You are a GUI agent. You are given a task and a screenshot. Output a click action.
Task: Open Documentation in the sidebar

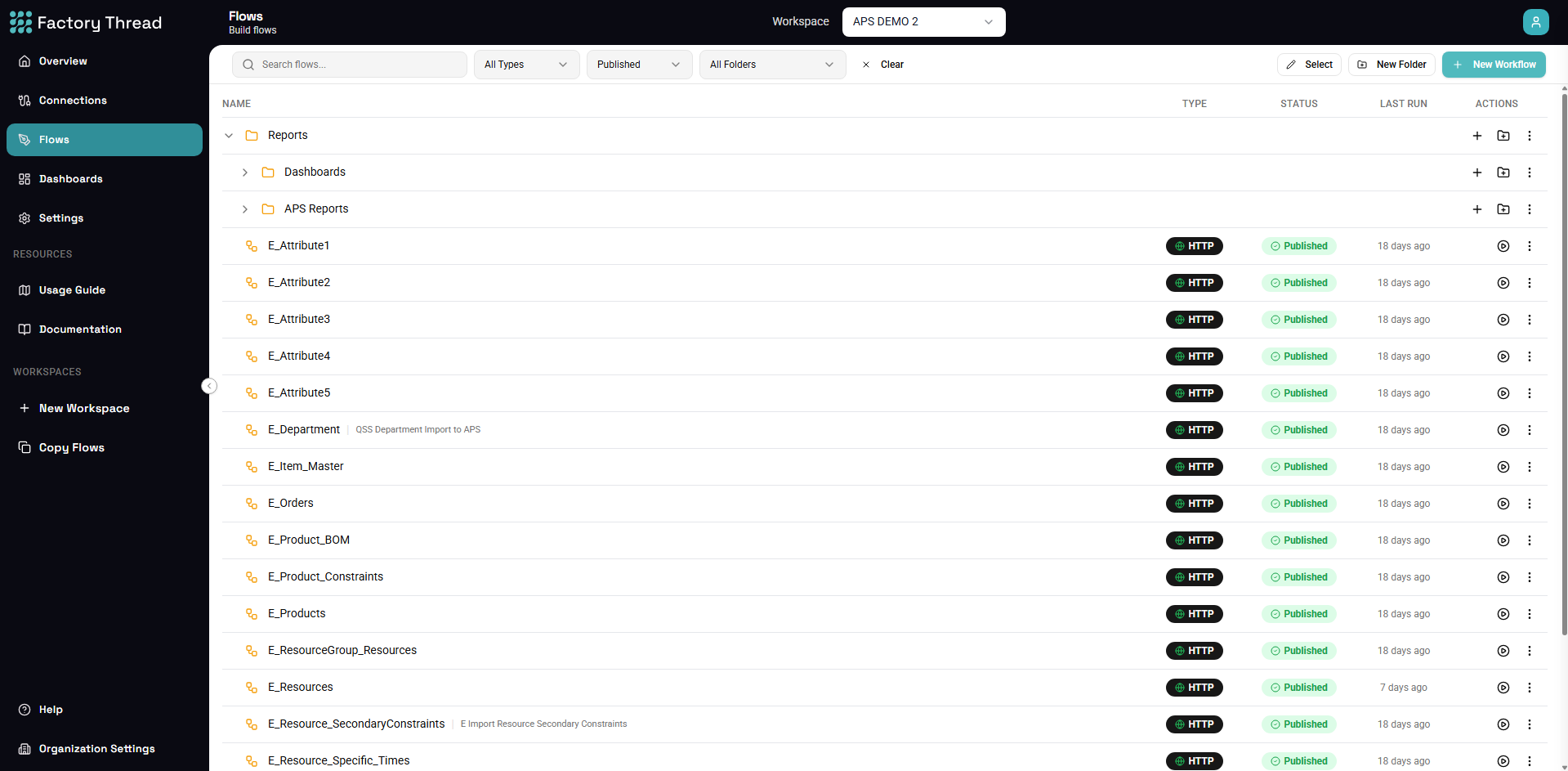pos(105,329)
